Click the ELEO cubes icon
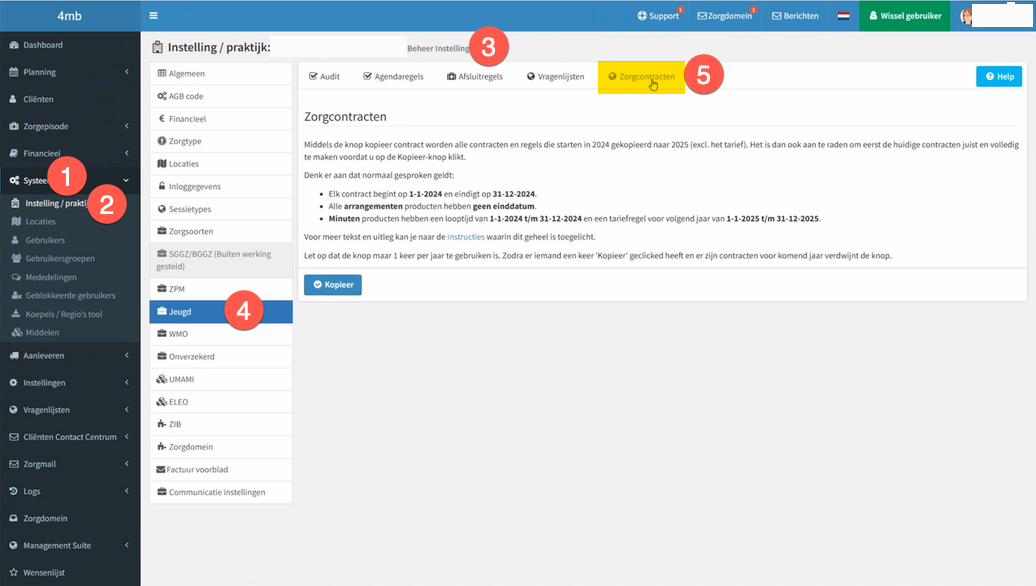The width and height of the screenshot is (1036, 586). pyautogui.click(x=162, y=402)
